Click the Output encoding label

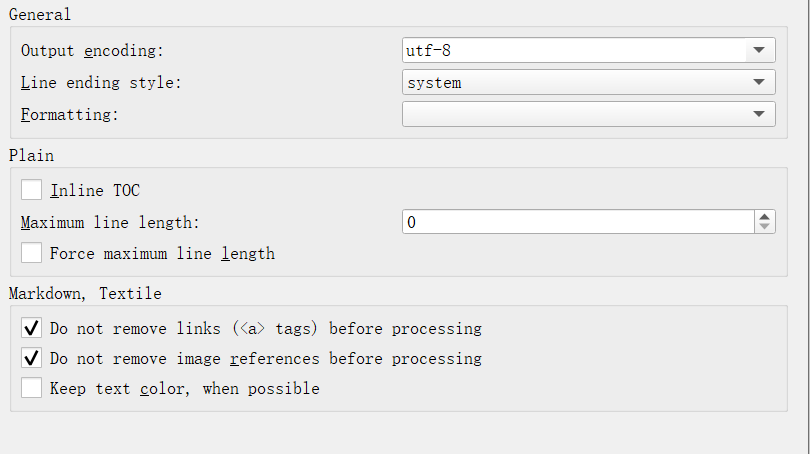click(x=92, y=50)
